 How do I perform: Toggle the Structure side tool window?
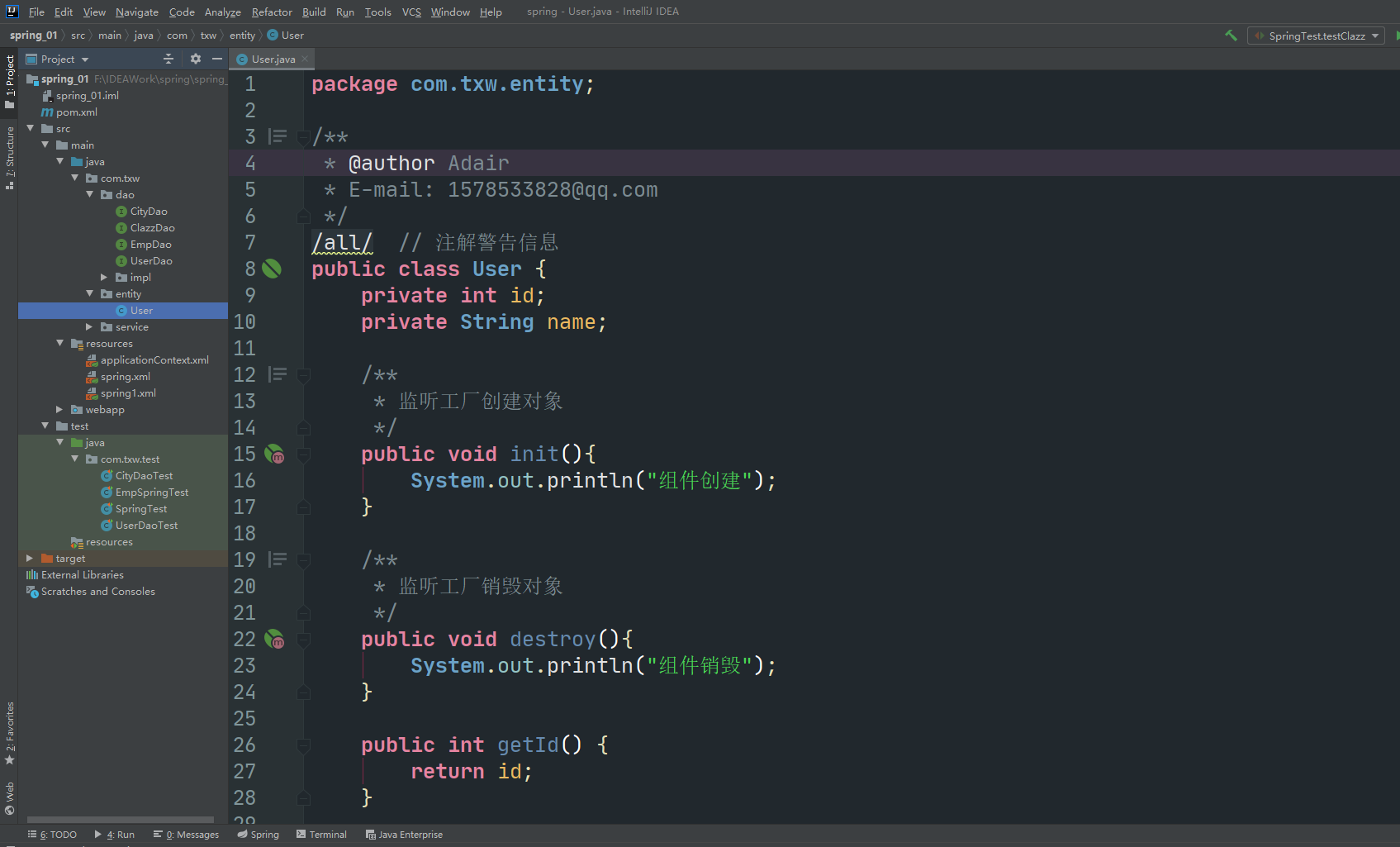pyautogui.click(x=9, y=158)
